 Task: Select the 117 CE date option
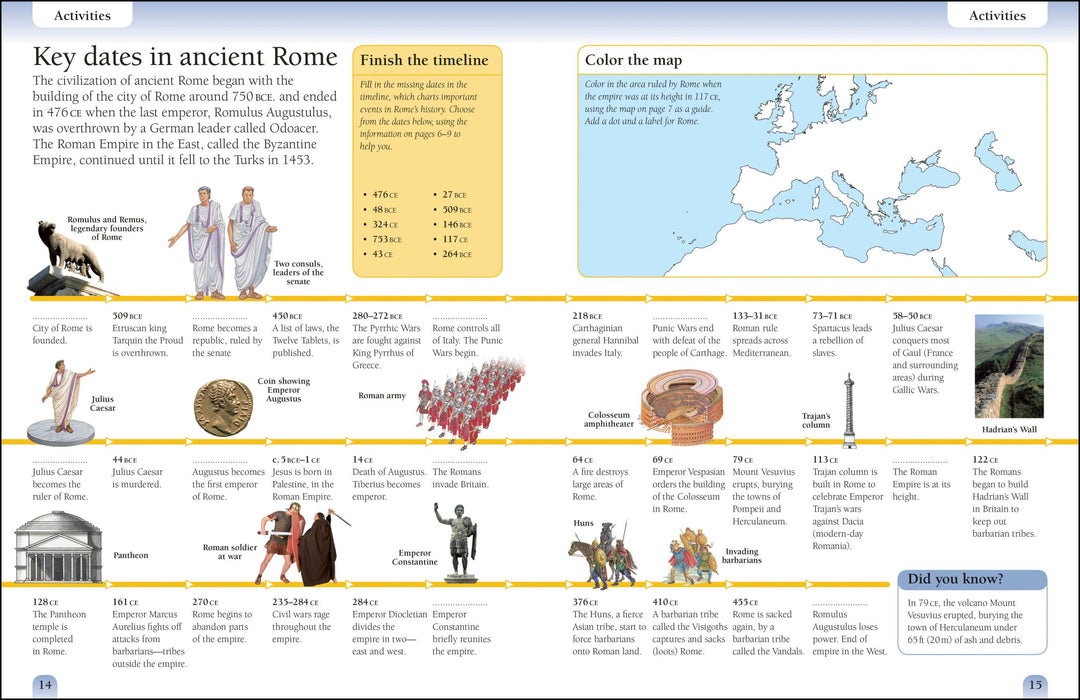click(x=455, y=239)
